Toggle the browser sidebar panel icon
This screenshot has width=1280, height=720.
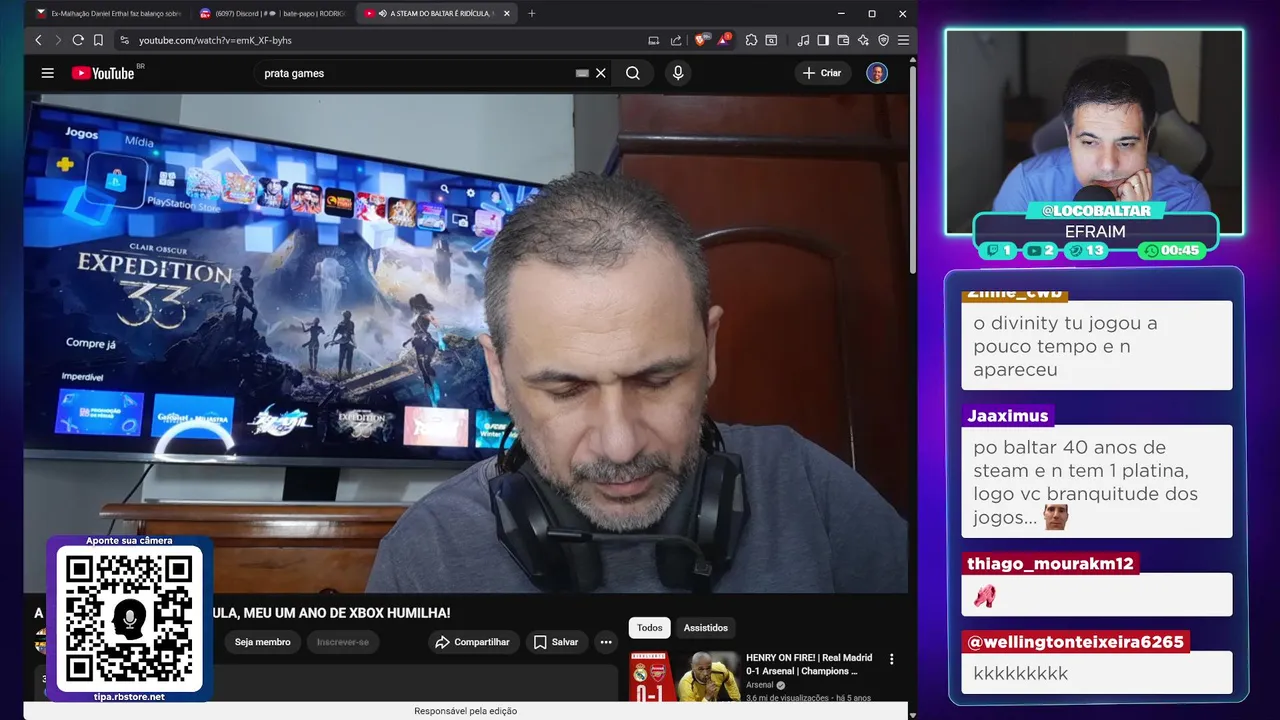pyautogui.click(x=823, y=40)
